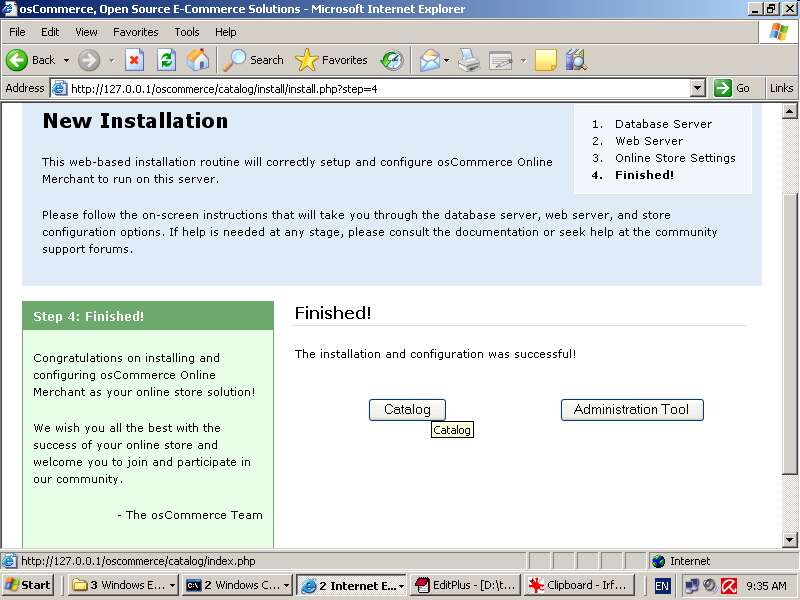This screenshot has width=800, height=600.
Task: Click the Administration Tool button
Action: 631,409
